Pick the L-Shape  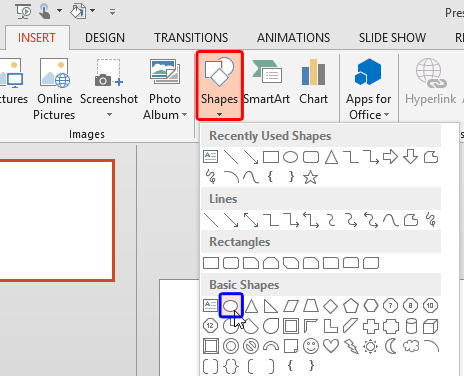pos(330,326)
